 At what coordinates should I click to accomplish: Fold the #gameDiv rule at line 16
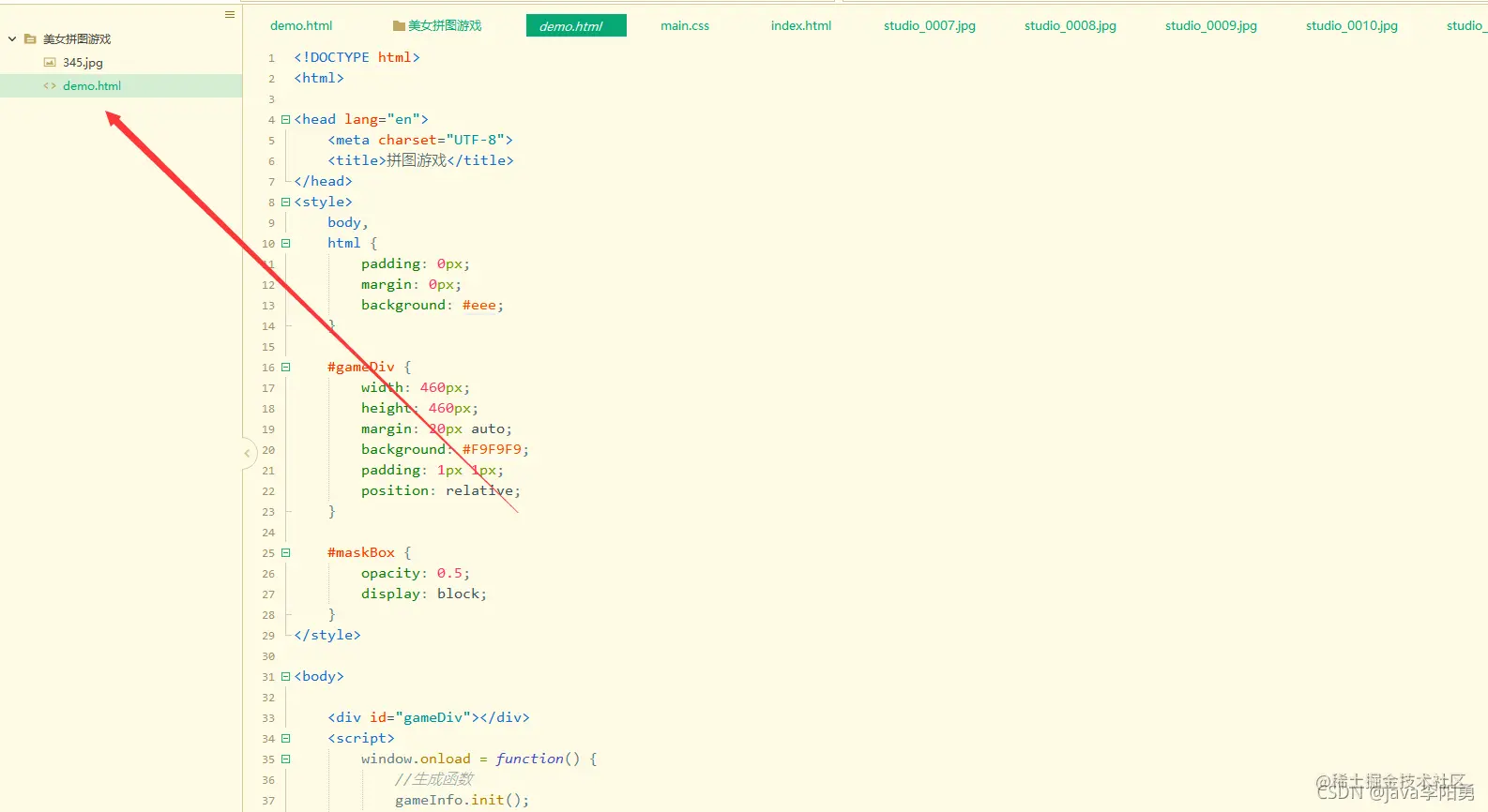coord(285,367)
